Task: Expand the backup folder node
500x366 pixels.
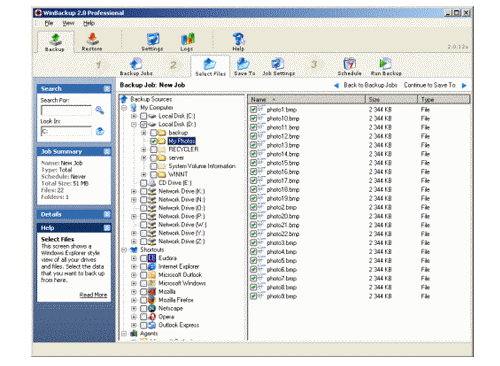Action: [x=144, y=133]
